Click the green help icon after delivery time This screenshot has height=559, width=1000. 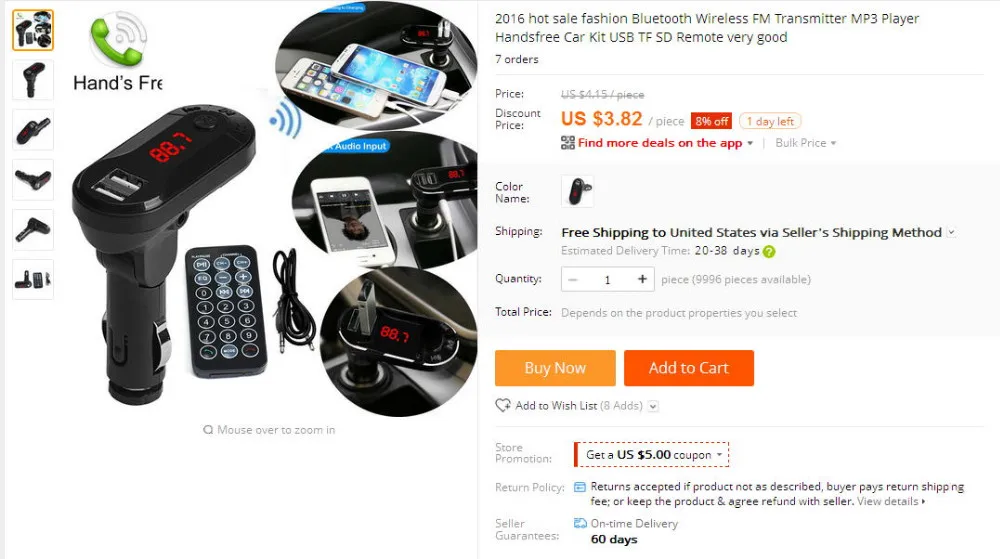pos(769,252)
